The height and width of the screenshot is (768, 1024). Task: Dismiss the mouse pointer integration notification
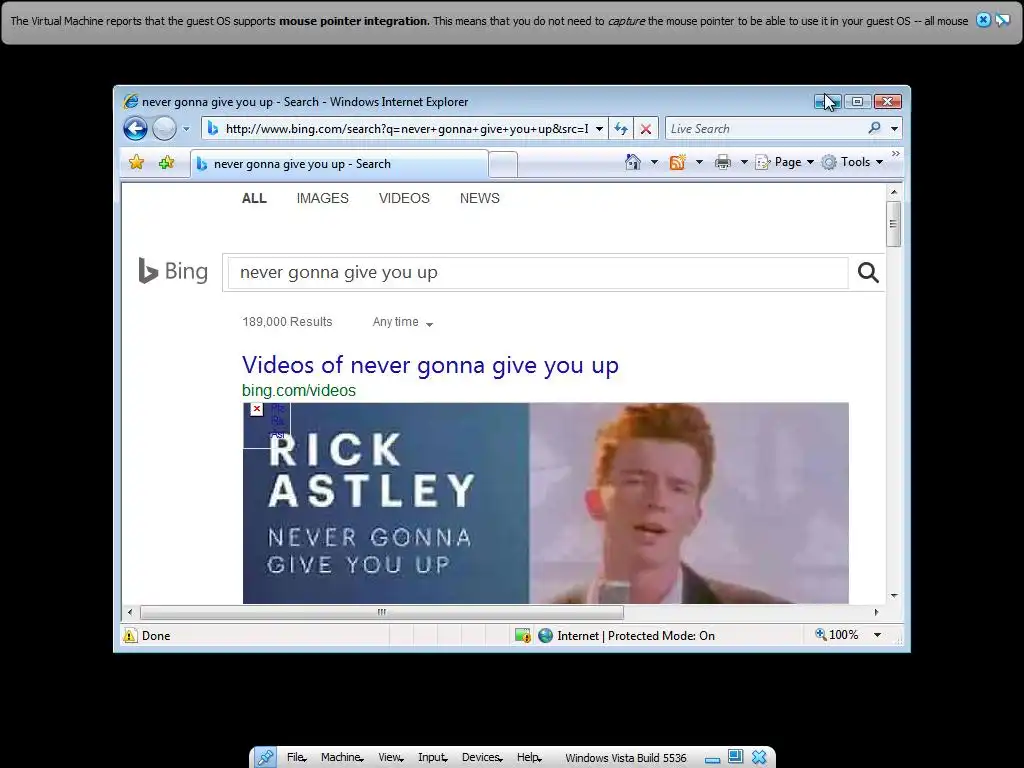983,20
